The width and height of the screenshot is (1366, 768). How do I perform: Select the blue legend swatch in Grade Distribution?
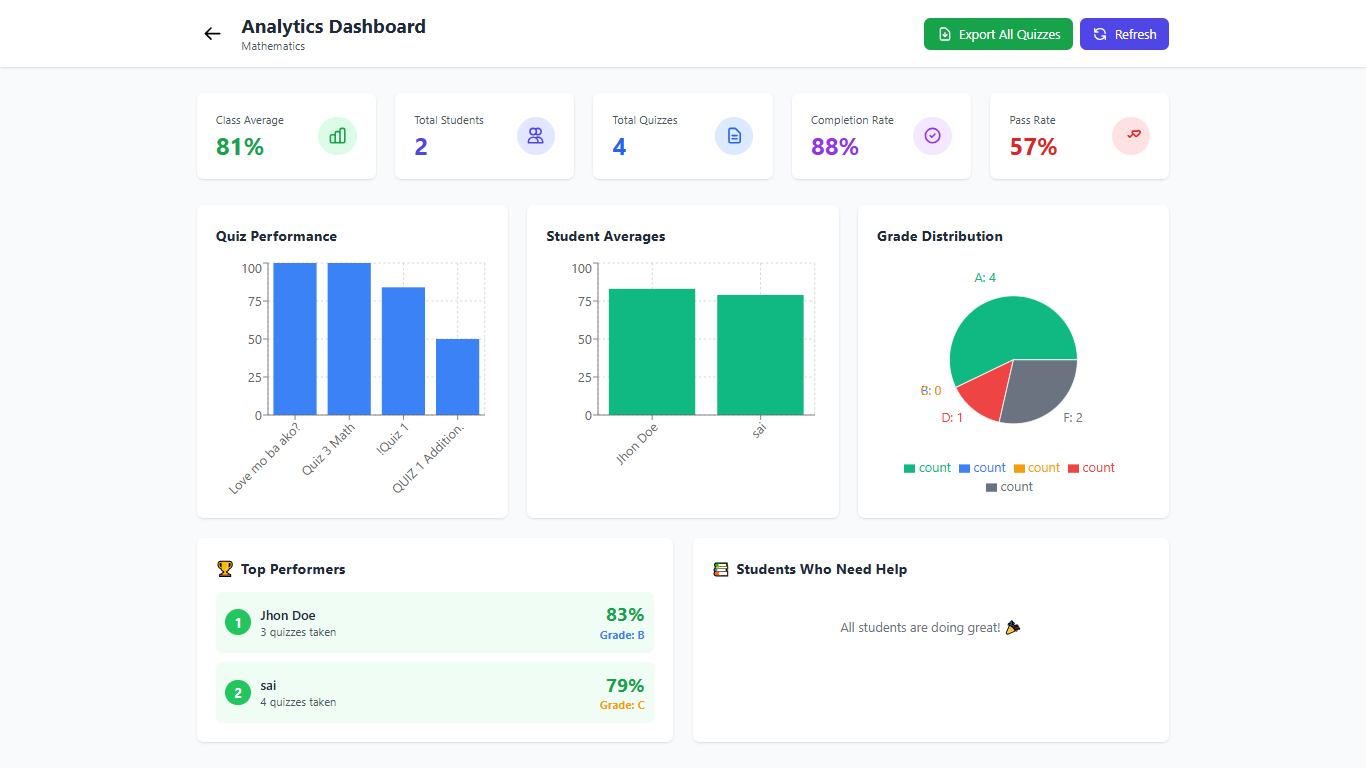tap(965, 468)
